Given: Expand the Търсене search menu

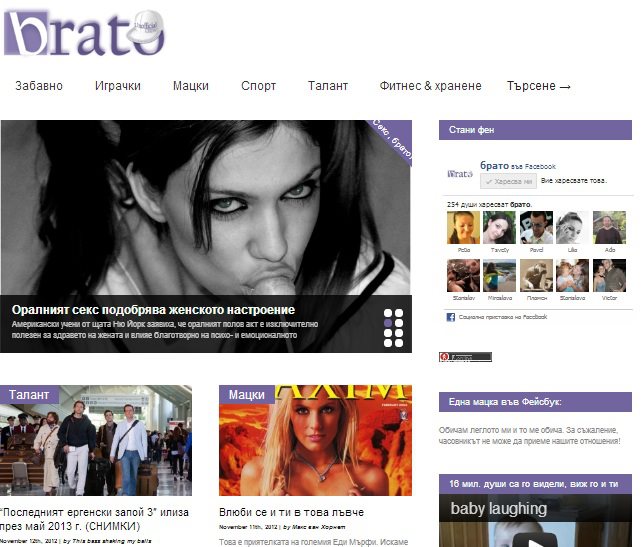Looking at the screenshot, I should pos(538,86).
